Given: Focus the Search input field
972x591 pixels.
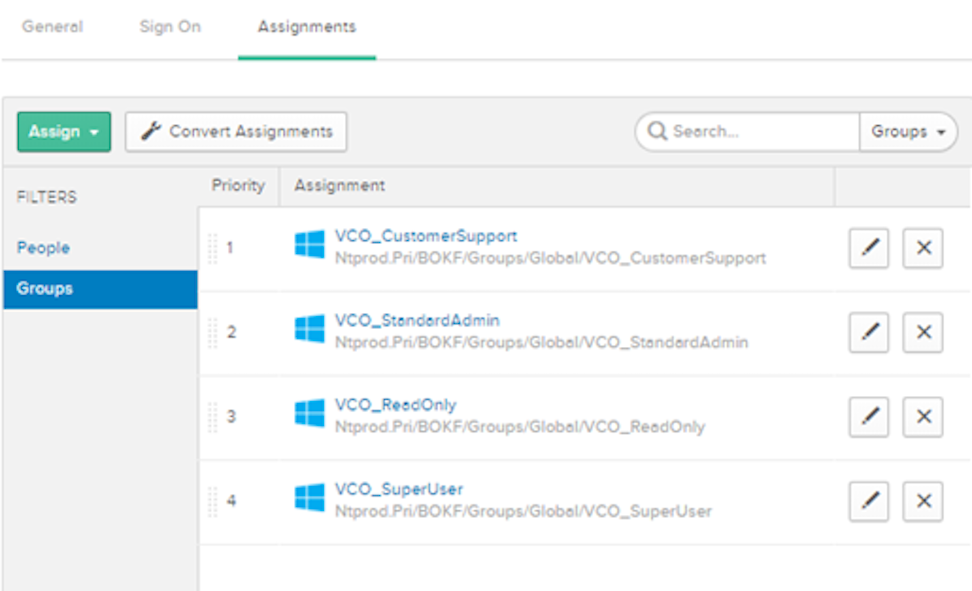Looking at the screenshot, I should [x=760, y=132].
